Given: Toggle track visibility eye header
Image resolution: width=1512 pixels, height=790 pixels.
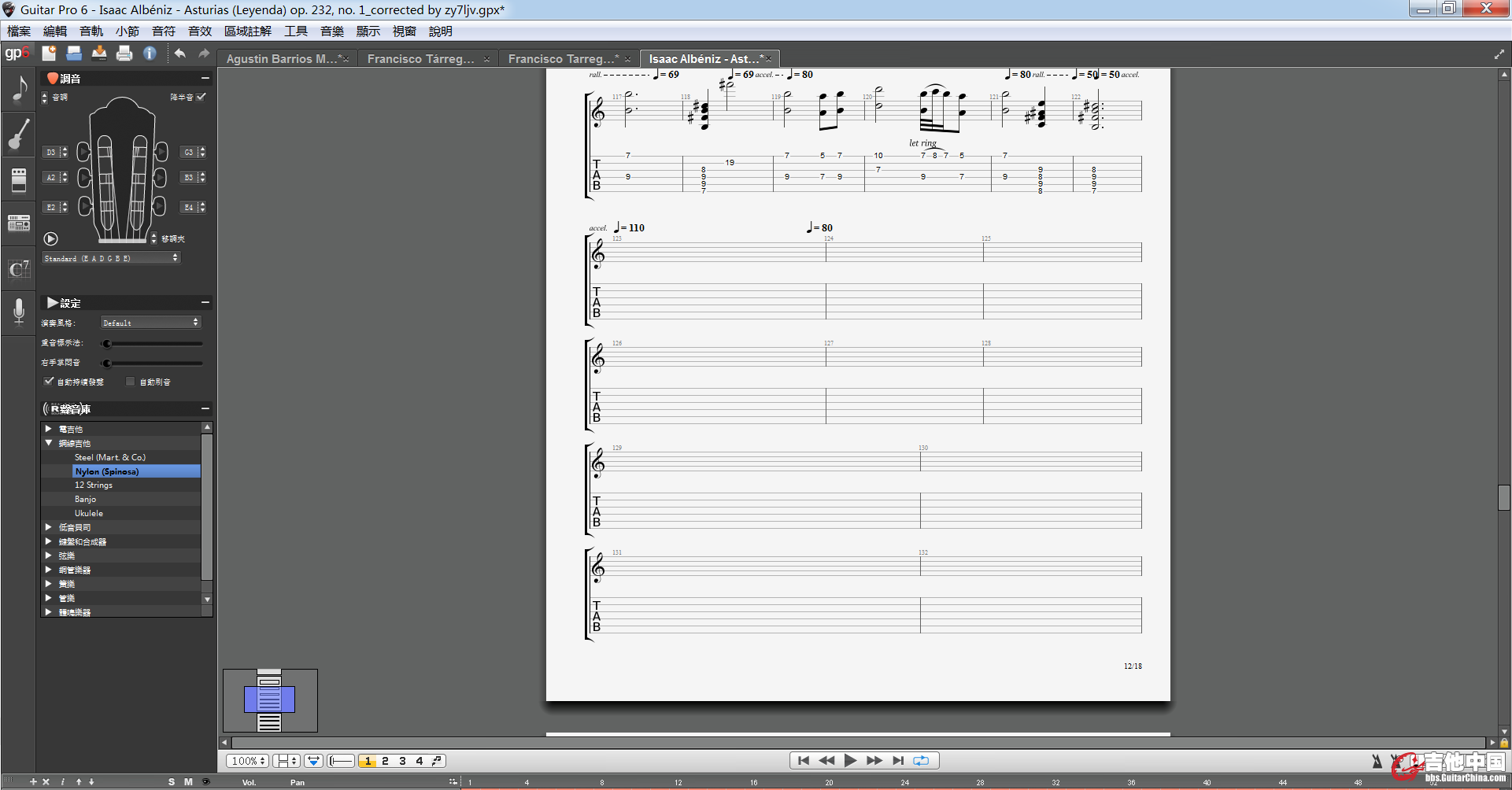Looking at the screenshot, I should 206,781.
